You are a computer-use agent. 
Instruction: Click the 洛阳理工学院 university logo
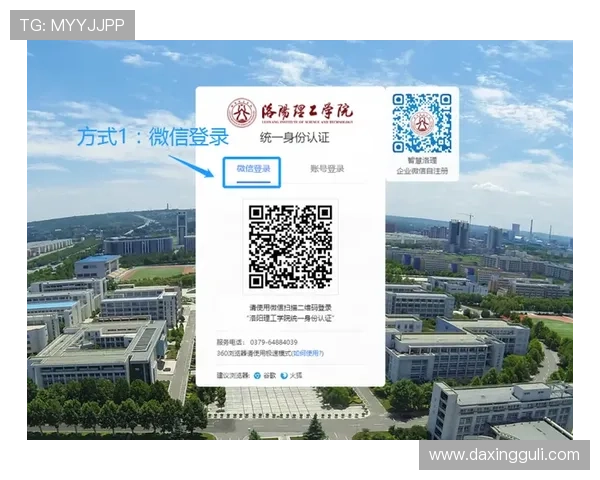point(242,113)
